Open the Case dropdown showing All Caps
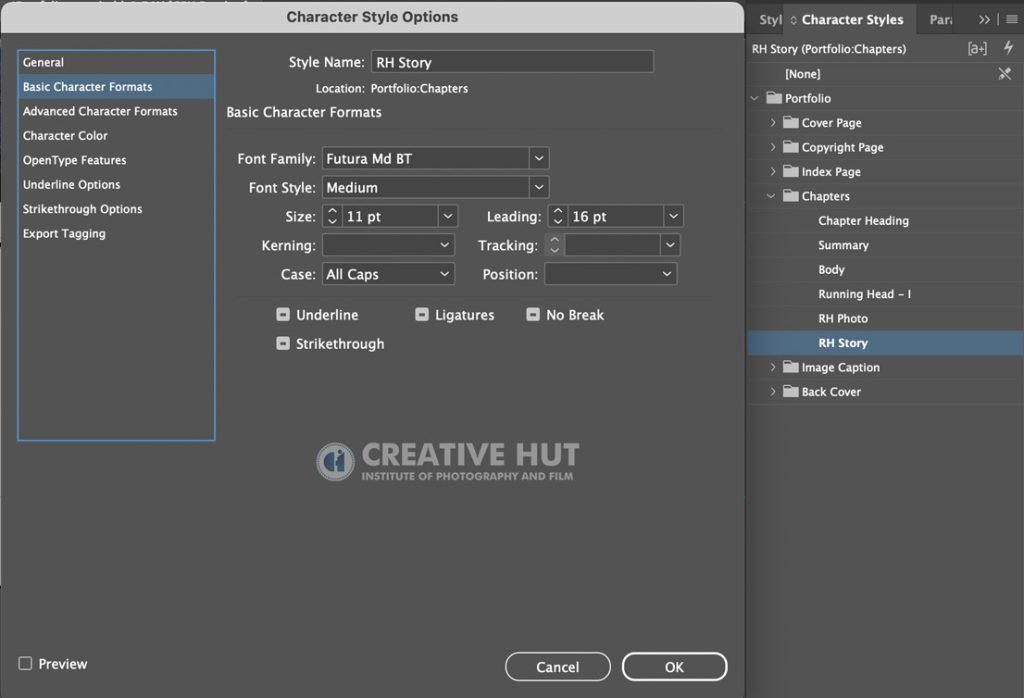Viewport: 1024px width, 698px height. (x=388, y=274)
